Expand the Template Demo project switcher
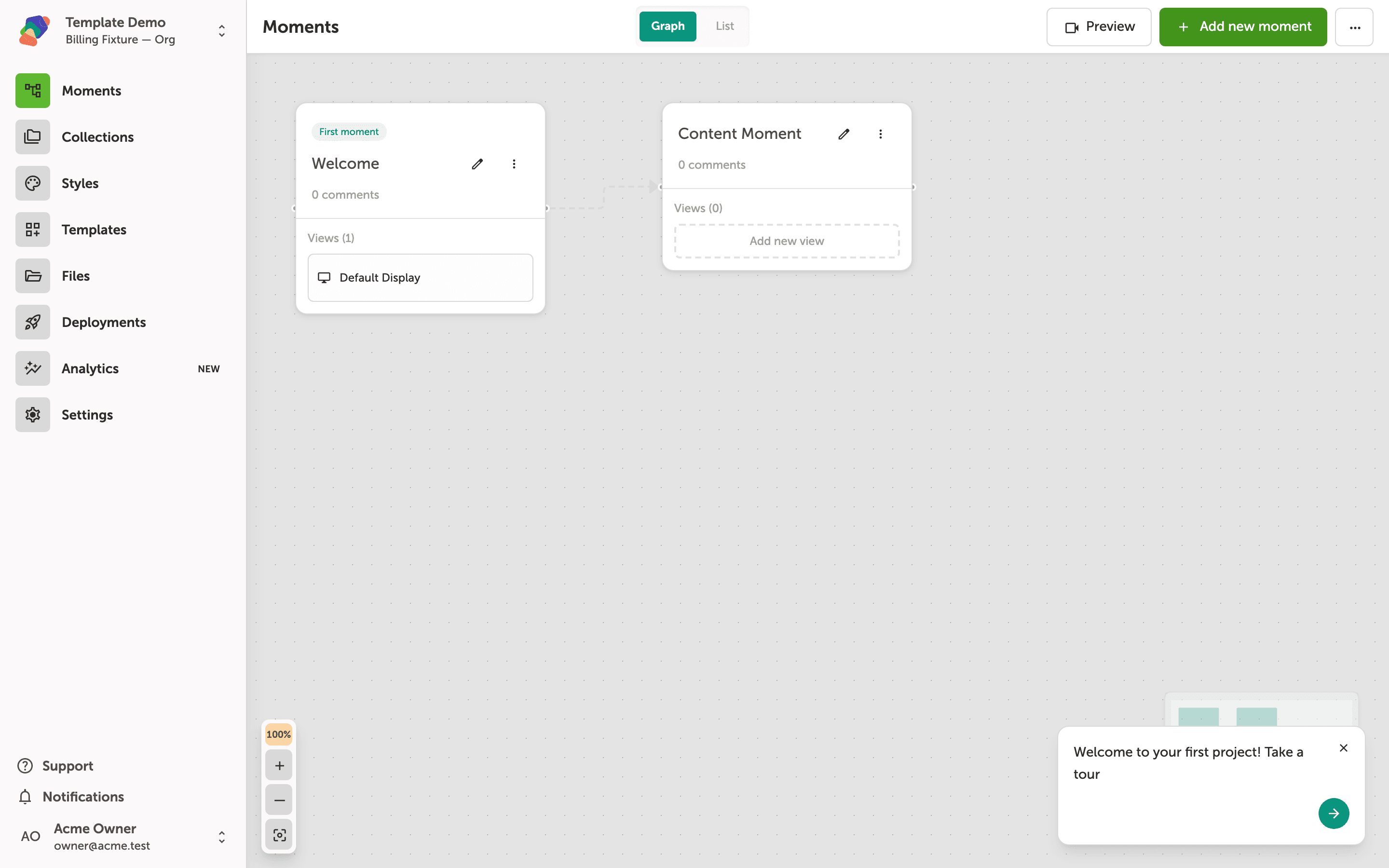This screenshot has width=1389, height=868. point(221,31)
